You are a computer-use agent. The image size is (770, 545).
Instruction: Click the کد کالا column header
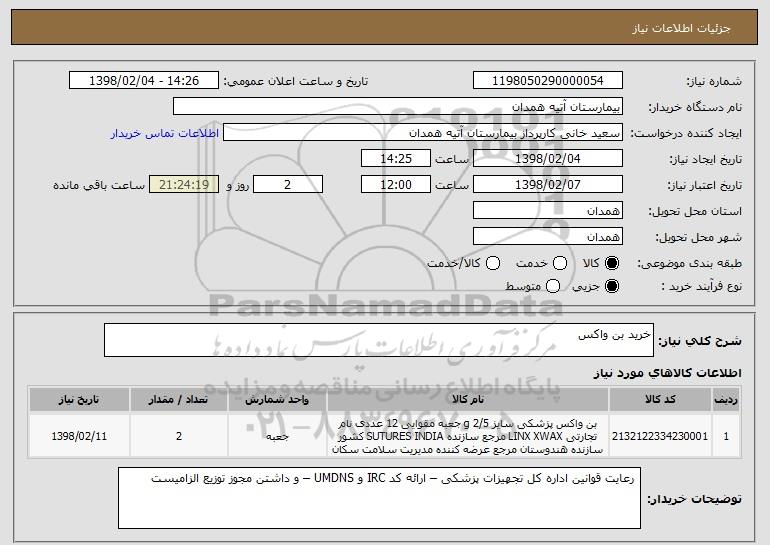660,400
